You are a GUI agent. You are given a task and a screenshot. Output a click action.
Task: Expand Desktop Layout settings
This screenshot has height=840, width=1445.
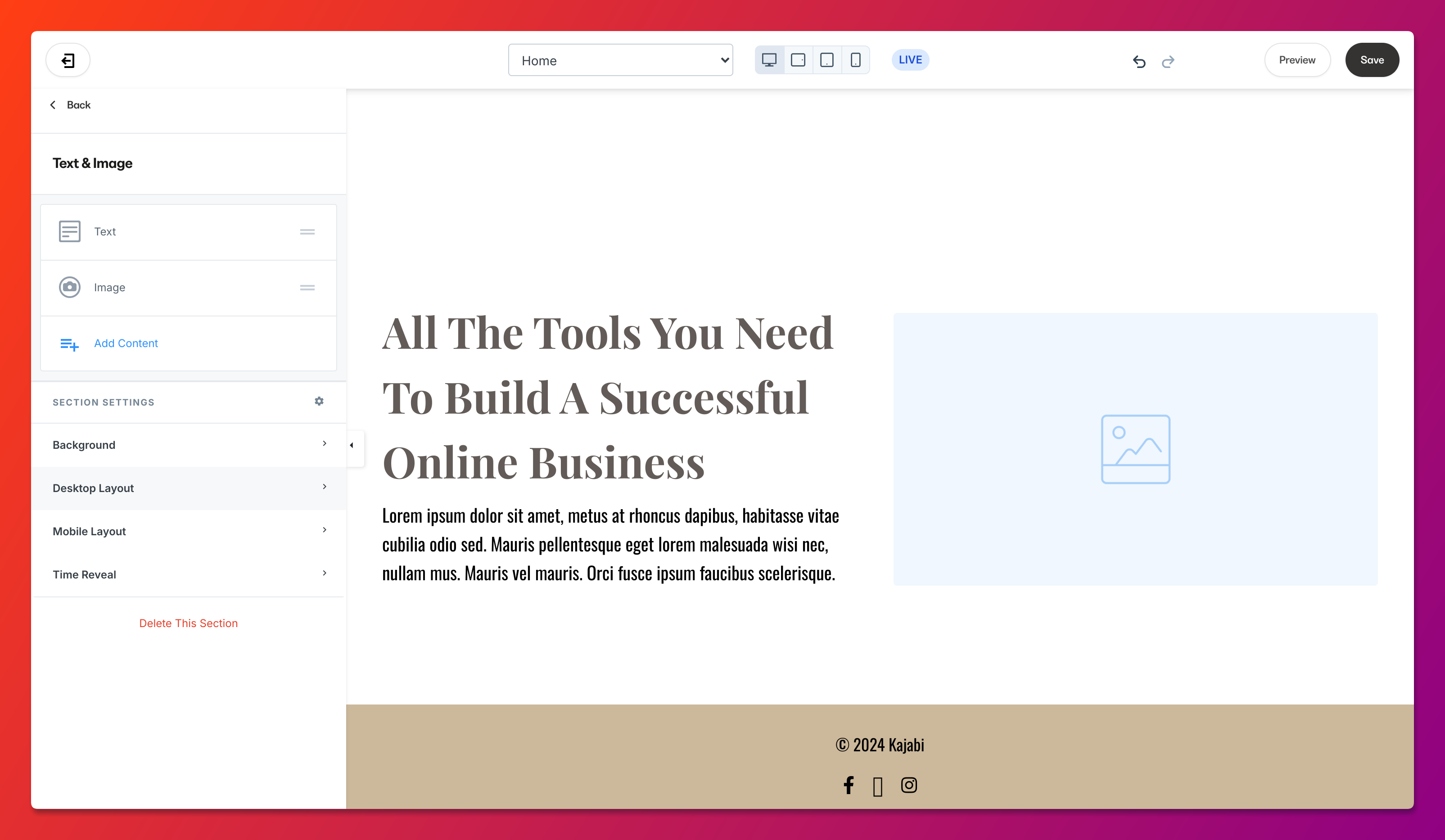click(188, 488)
